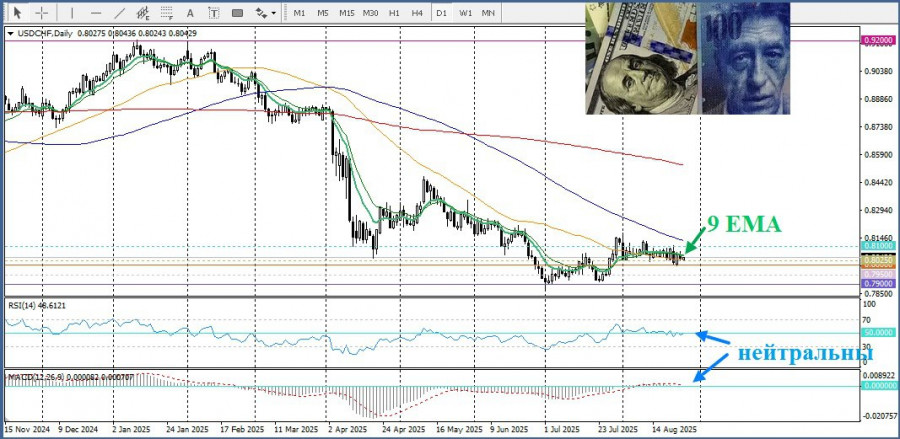Click the 14 Aug 2025 date label
This screenshot has height=439, width=900.
(x=675, y=429)
